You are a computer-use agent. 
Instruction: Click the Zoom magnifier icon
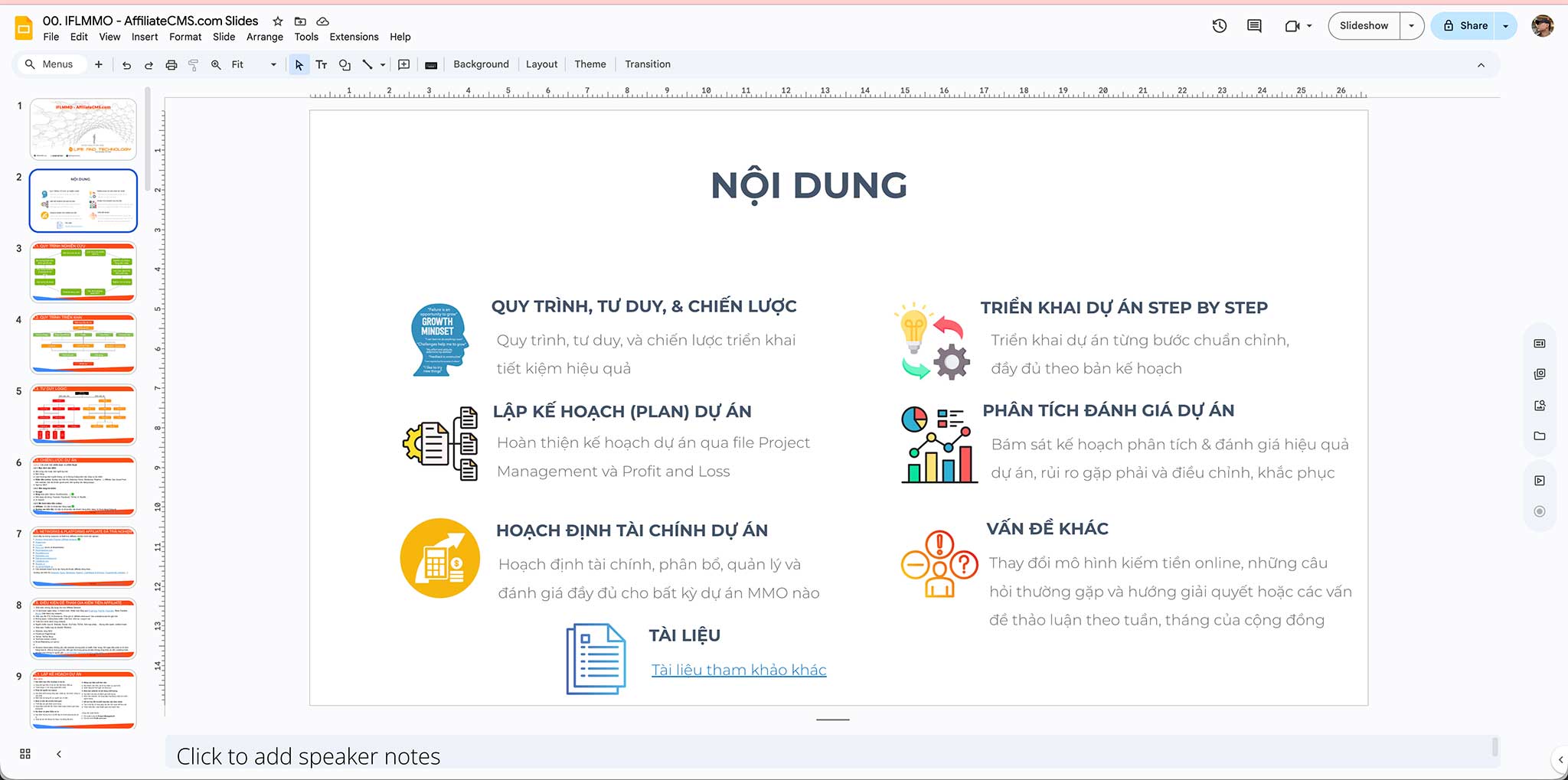[x=216, y=65]
